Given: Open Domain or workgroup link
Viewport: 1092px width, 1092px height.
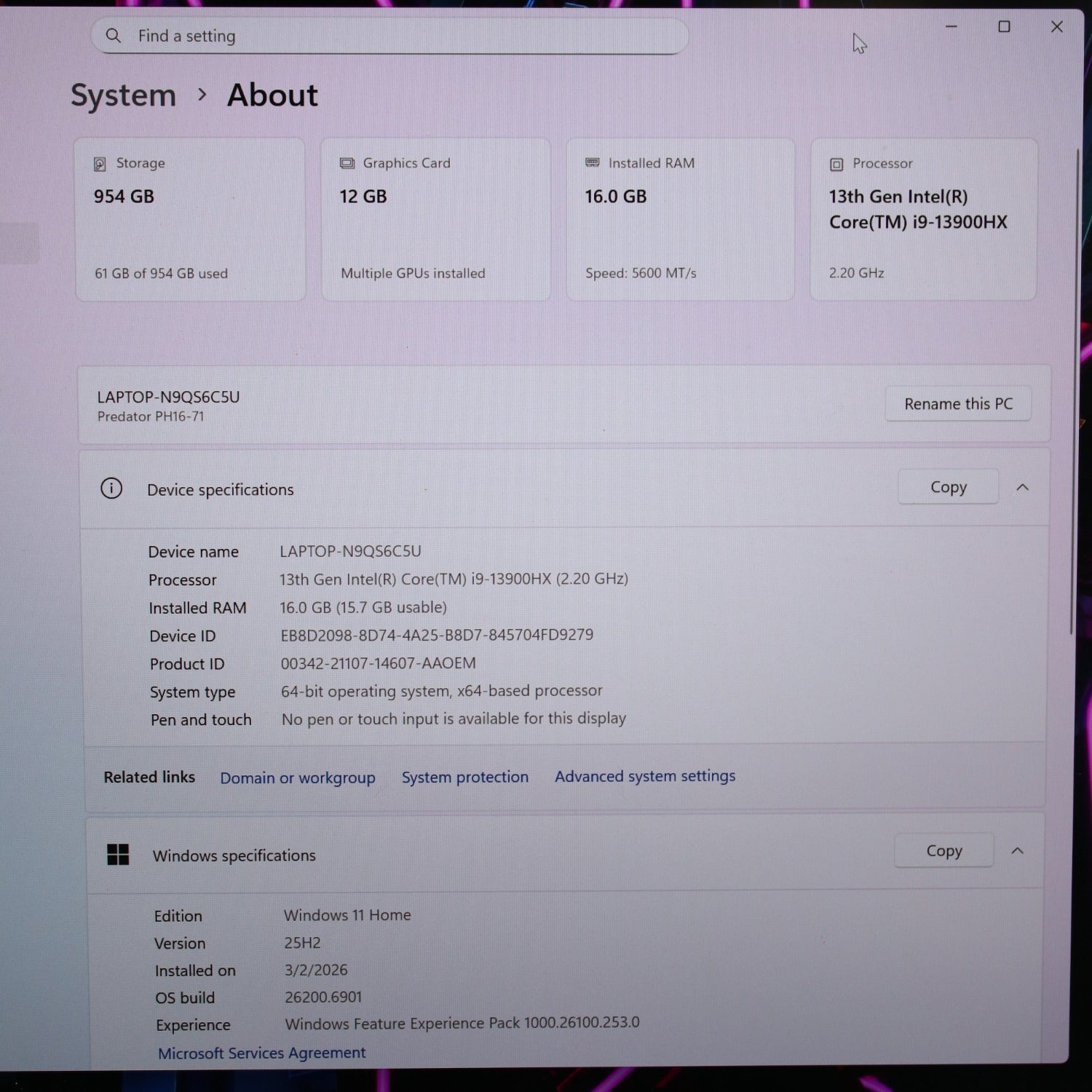Looking at the screenshot, I should point(298,778).
